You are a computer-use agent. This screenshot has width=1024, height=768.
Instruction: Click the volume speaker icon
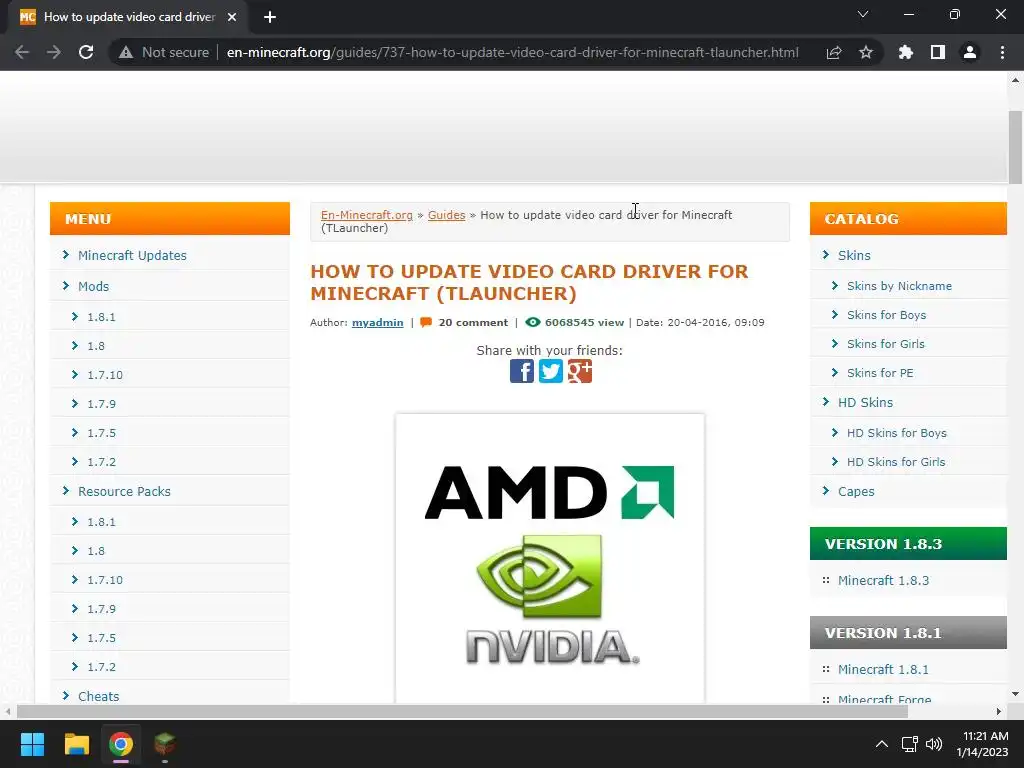pos(934,744)
